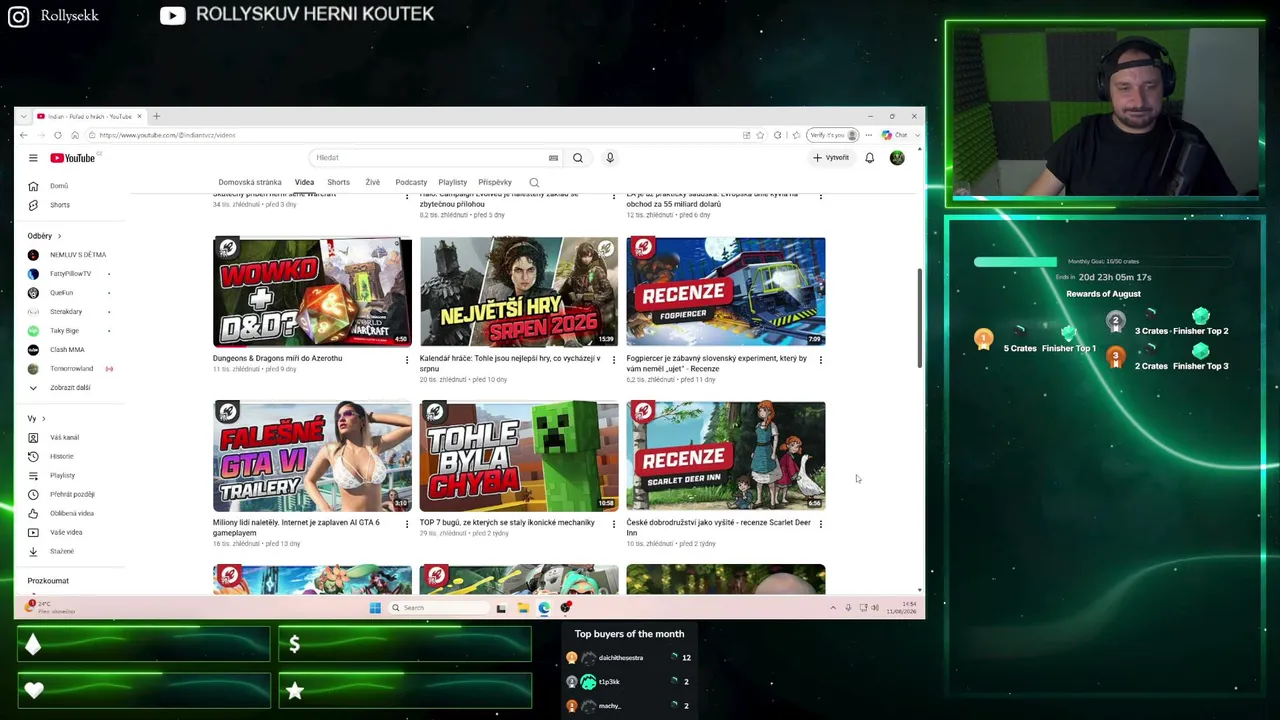Image resolution: width=1280 pixels, height=720 pixels.
Task: Click the Windows taskbar Search box
Action: pyautogui.click(x=438, y=608)
